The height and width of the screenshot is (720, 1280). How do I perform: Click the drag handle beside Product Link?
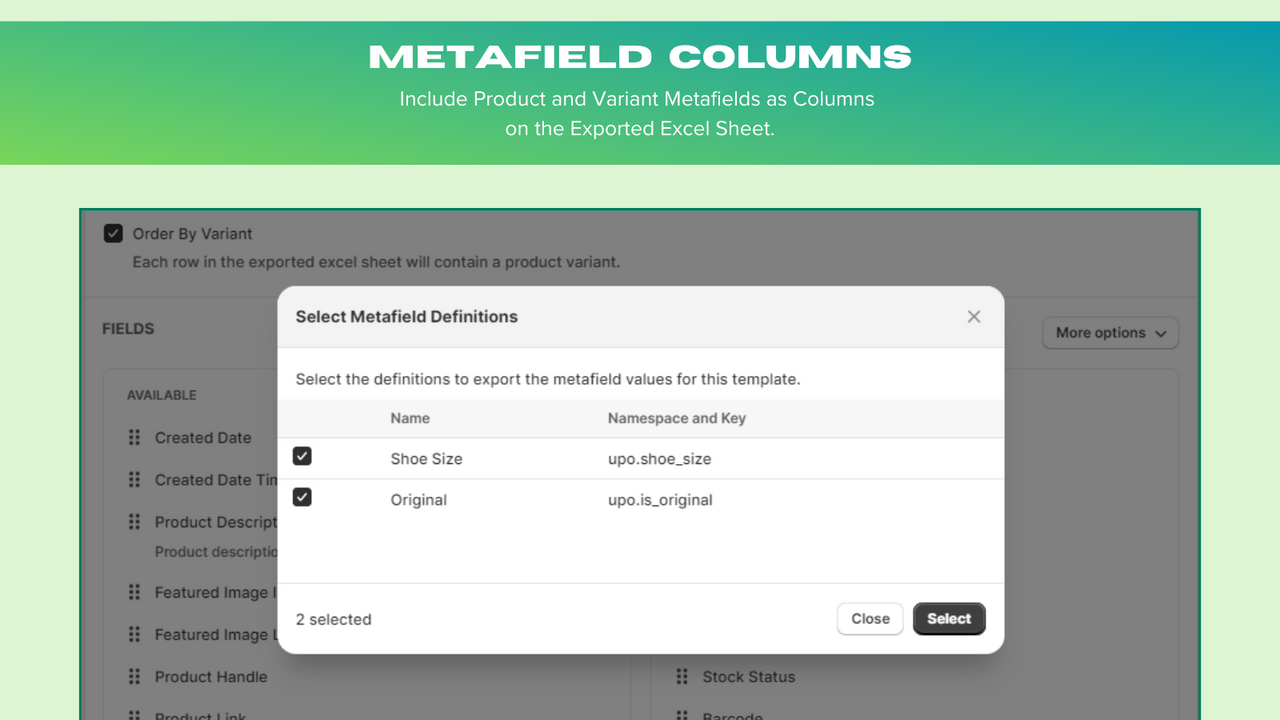pos(134,714)
